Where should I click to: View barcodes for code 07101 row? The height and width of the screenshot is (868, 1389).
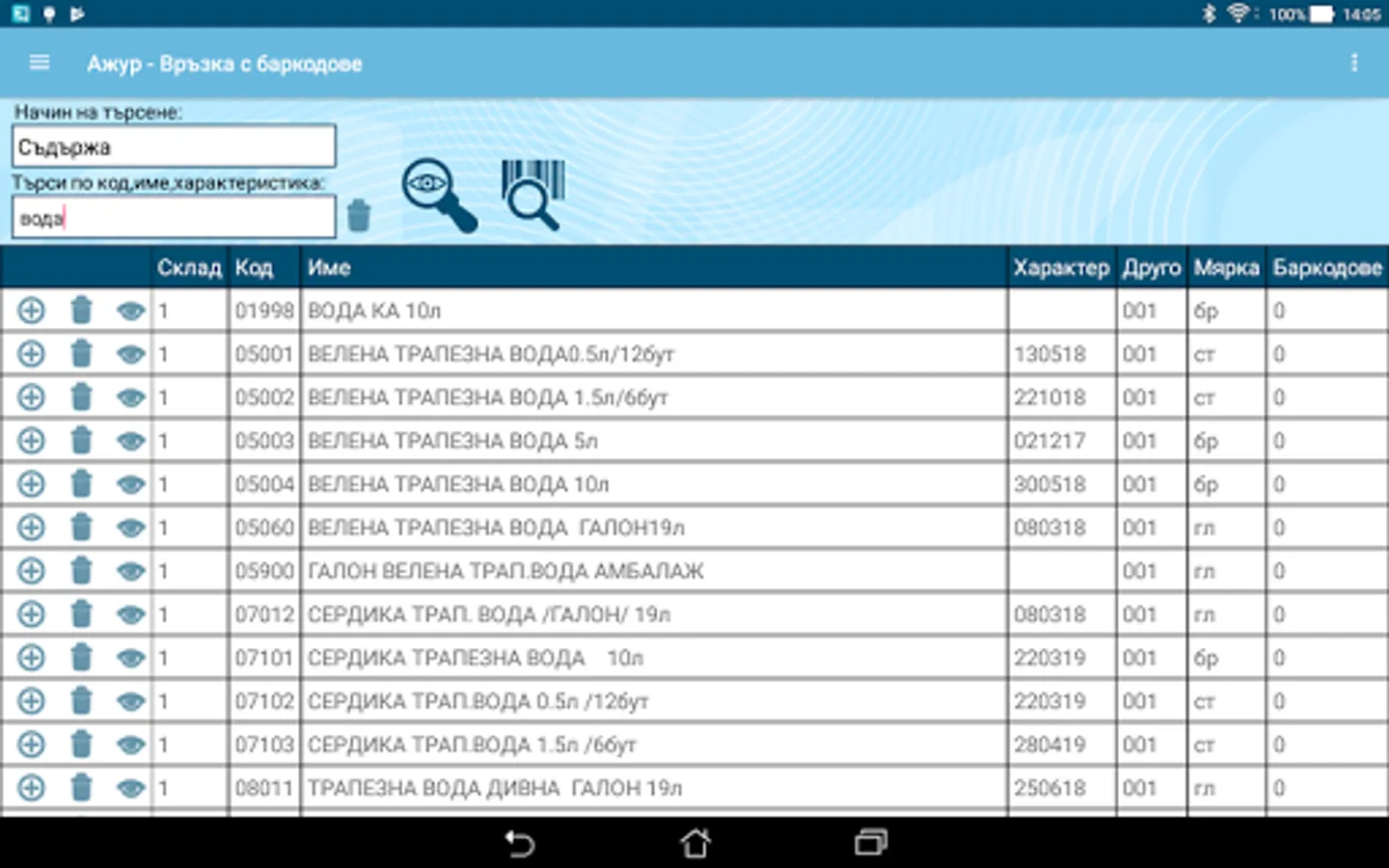click(130, 658)
